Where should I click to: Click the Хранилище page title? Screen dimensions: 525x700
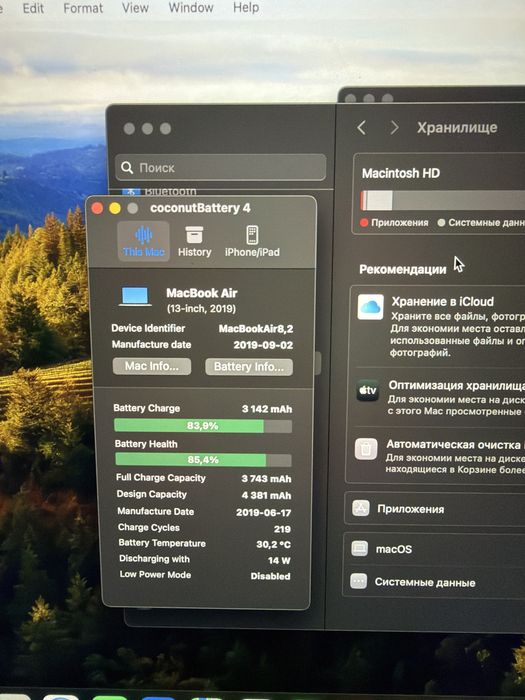pos(457,128)
